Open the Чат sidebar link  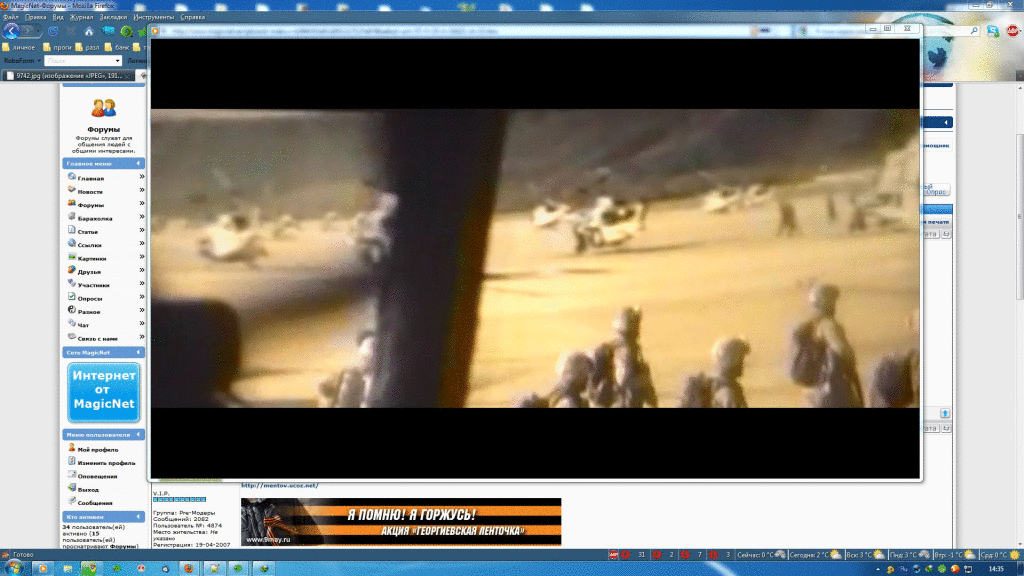83,325
